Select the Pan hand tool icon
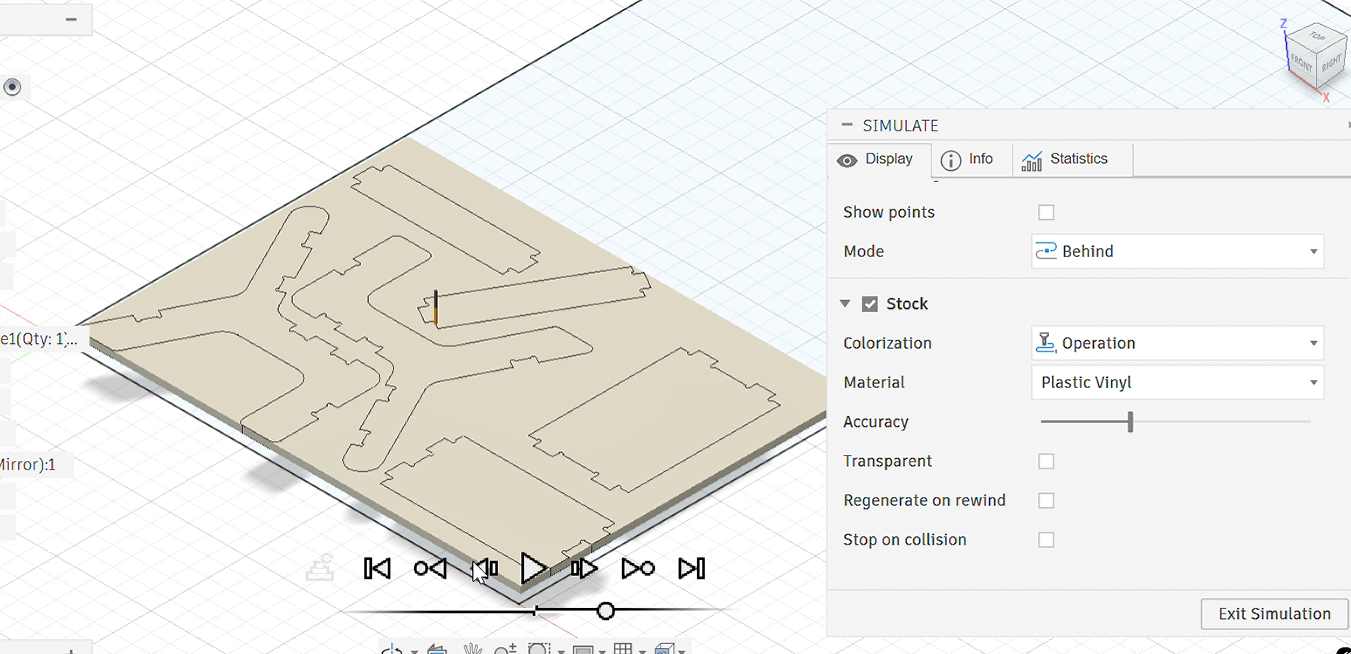Screen dimensions: 1351x654 coord(473,649)
